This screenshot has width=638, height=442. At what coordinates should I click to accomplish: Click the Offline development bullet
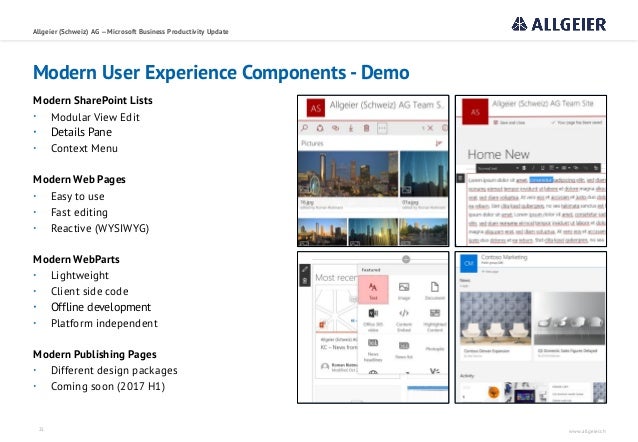[101, 307]
